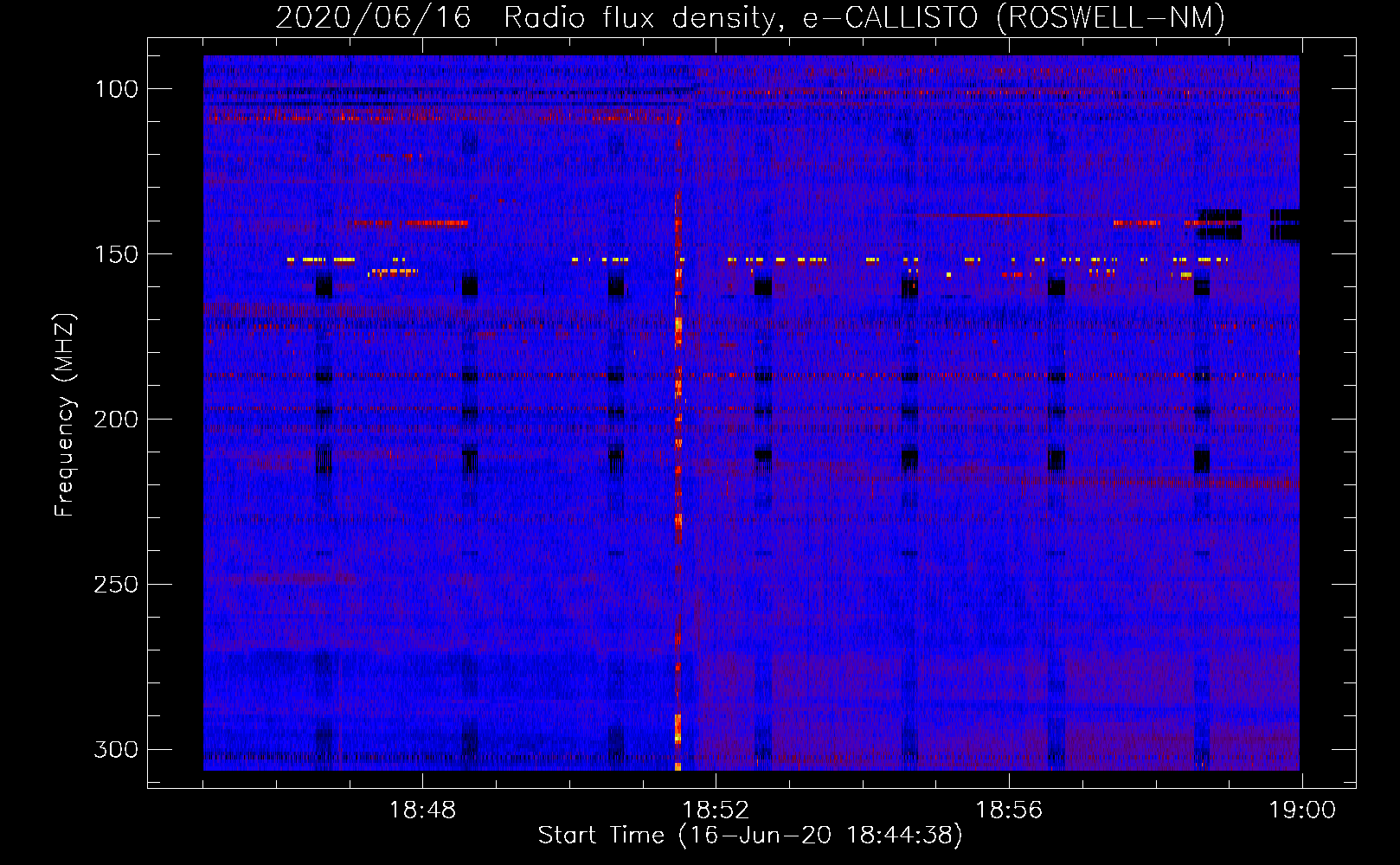The width and height of the screenshot is (1400, 865).
Task: Click the 250 frequency tick label
Action: [x=116, y=585]
